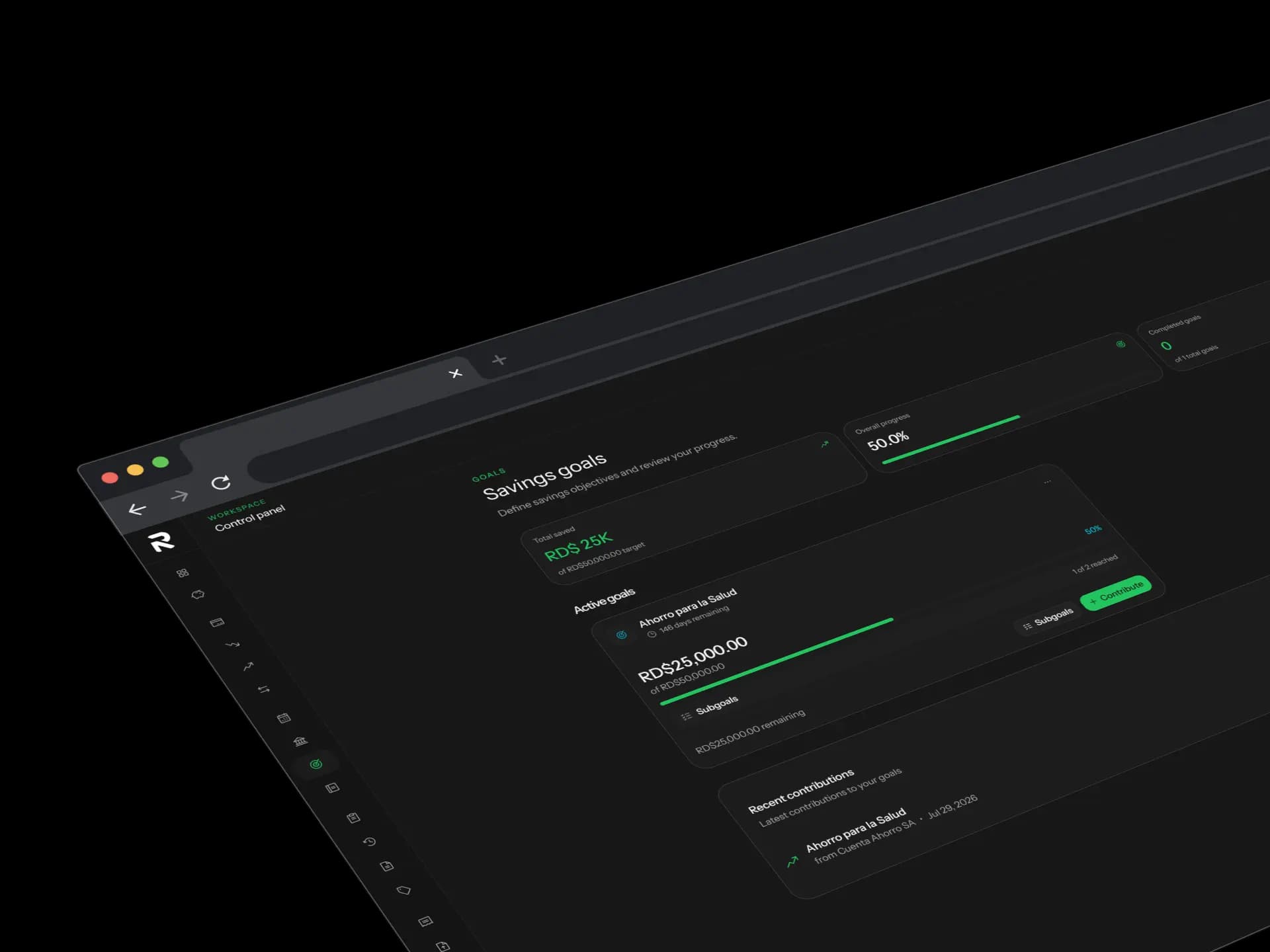
Task: Click the blue 50% label on goal card
Action: click(x=1093, y=530)
